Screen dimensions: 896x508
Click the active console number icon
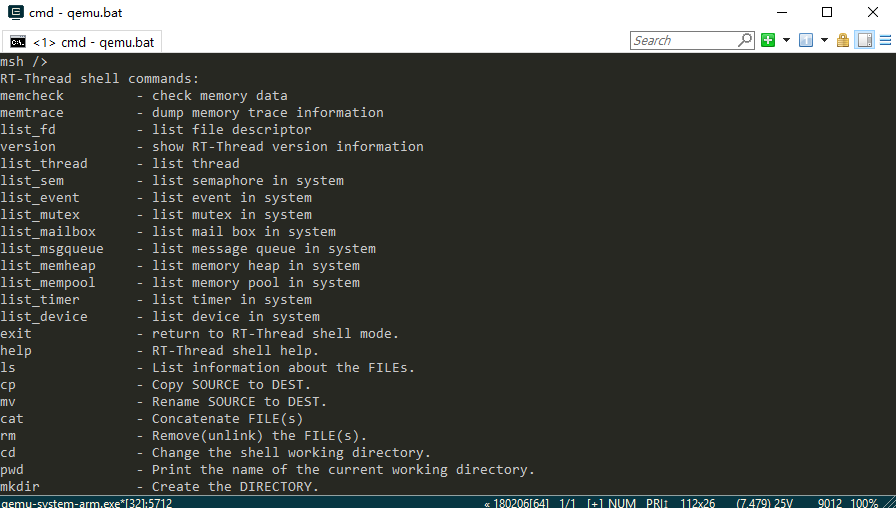pos(806,40)
